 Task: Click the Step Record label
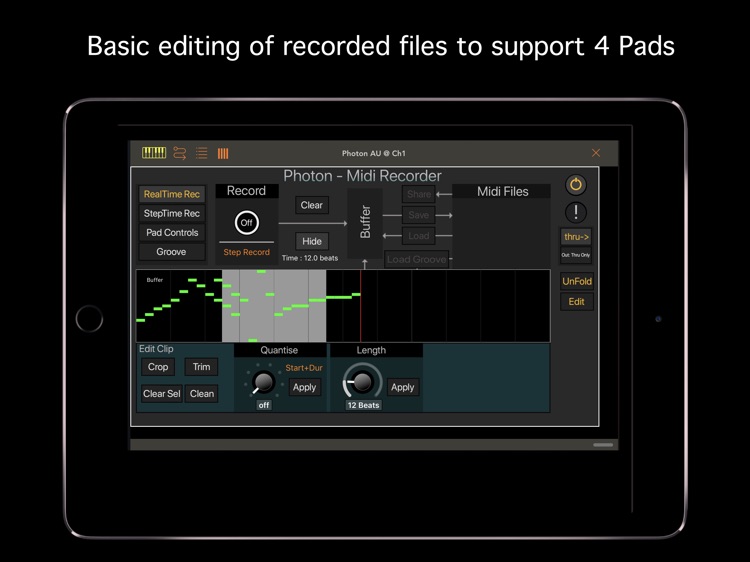click(246, 252)
